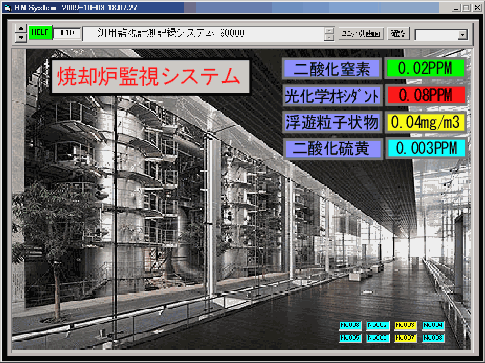This screenshot has width=485, height=363.
Task: Open the empty combo box dropdown arrow
Action: 462,35
